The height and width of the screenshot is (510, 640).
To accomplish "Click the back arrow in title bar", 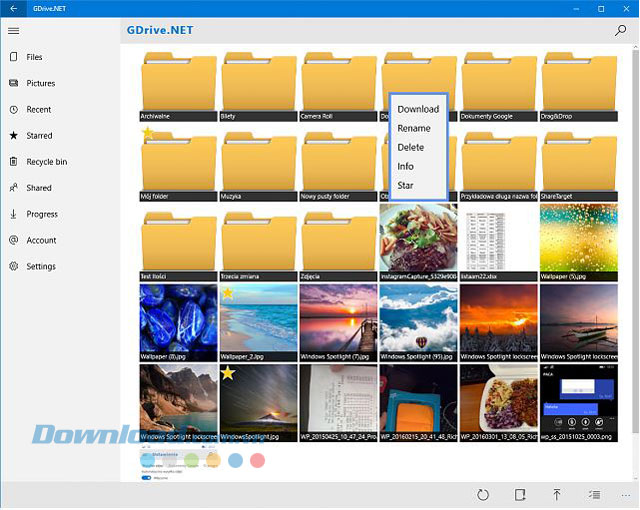I will (12, 8).
